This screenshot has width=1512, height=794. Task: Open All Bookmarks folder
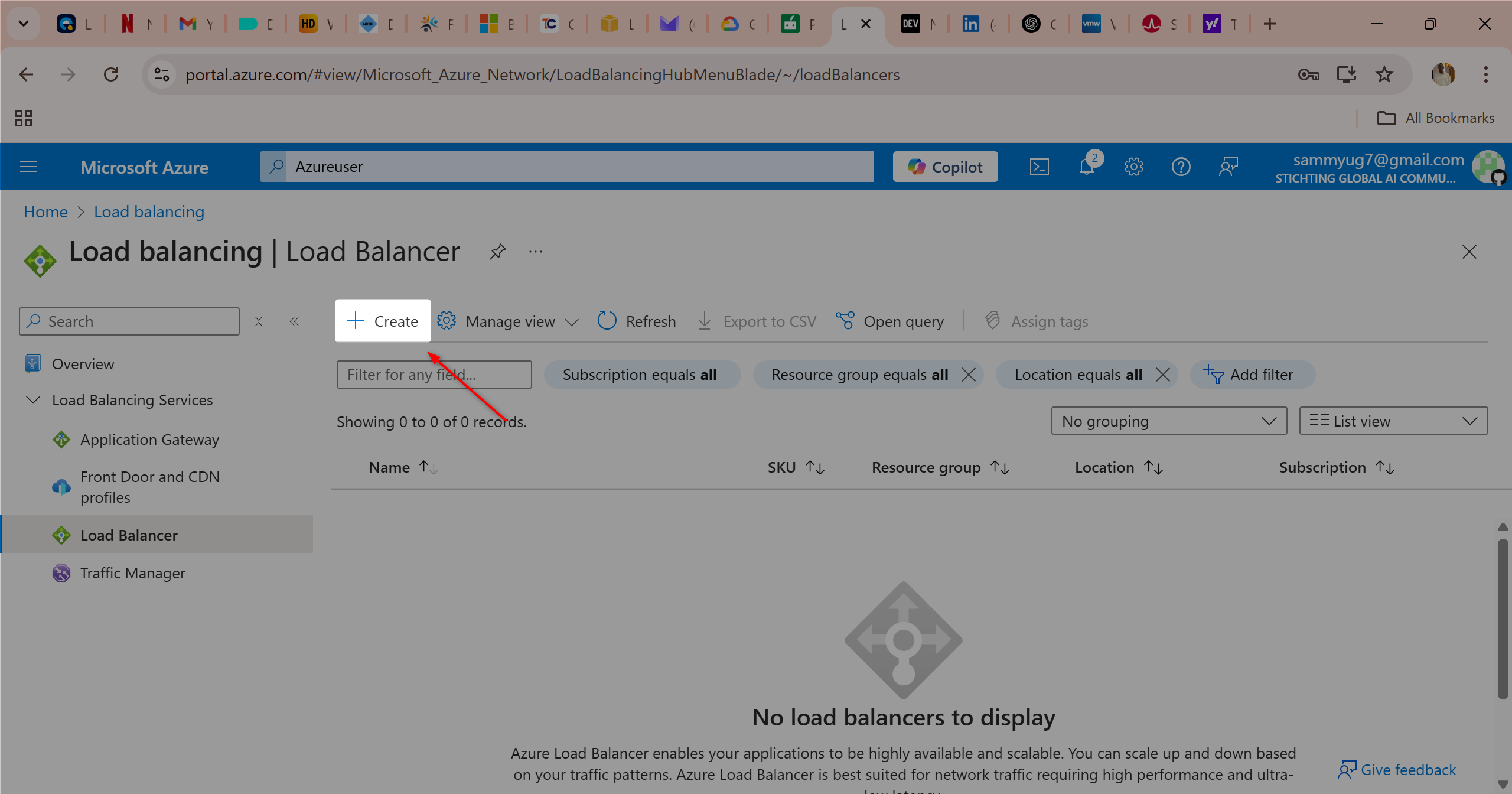tap(1435, 118)
